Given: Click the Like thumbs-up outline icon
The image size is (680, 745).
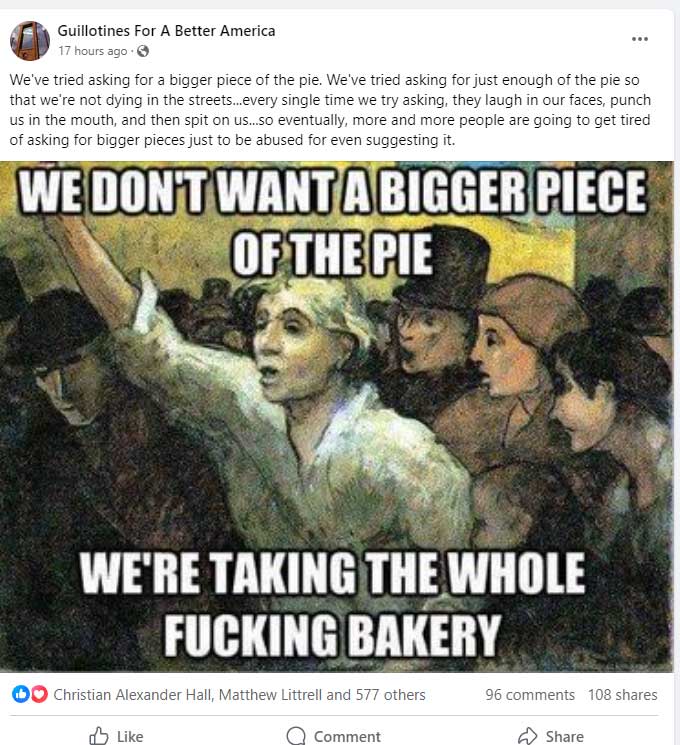Looking at the screenshot, I should tap(99, 736).
